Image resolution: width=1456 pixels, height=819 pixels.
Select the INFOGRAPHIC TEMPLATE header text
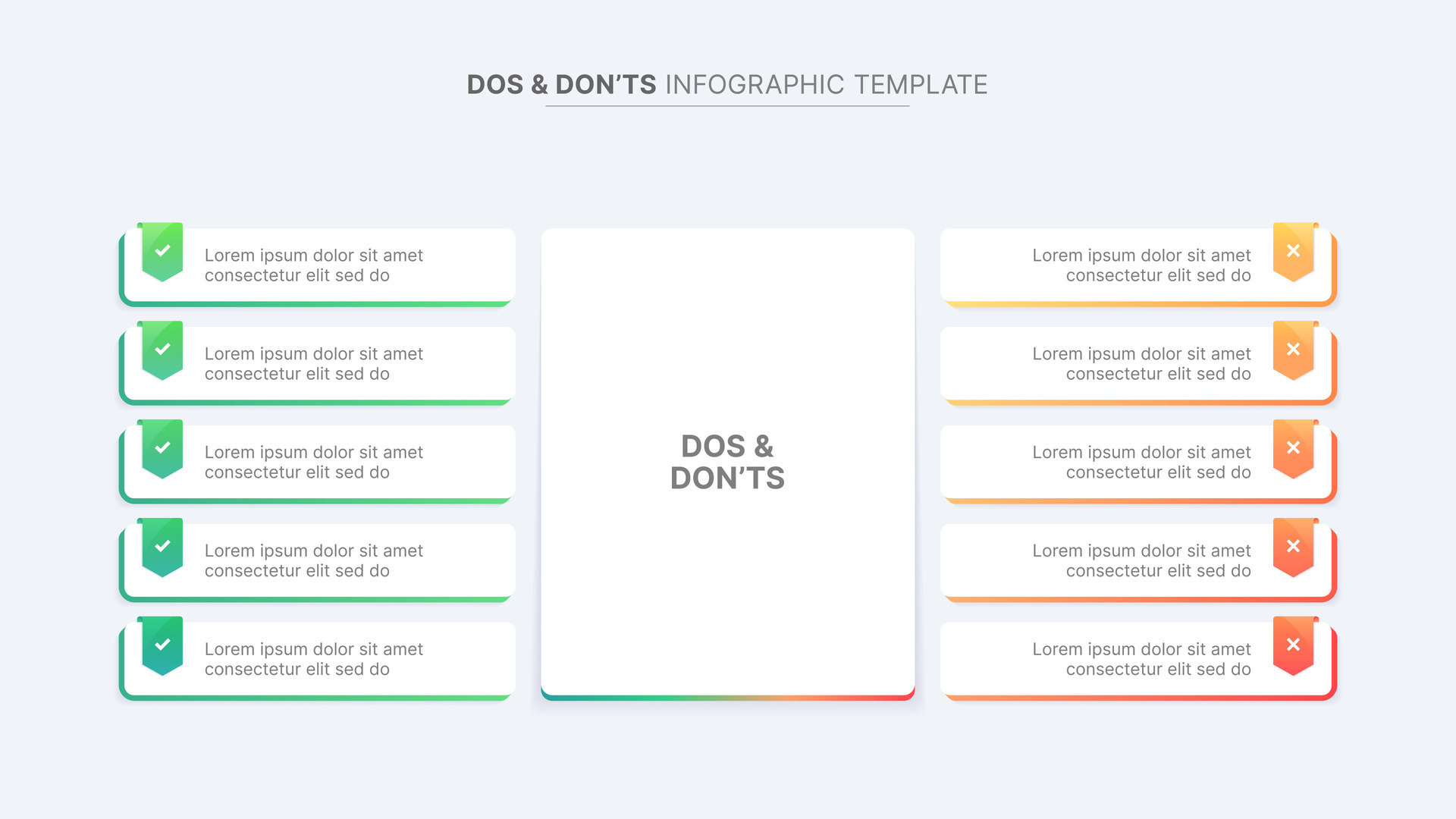(827, 85)
